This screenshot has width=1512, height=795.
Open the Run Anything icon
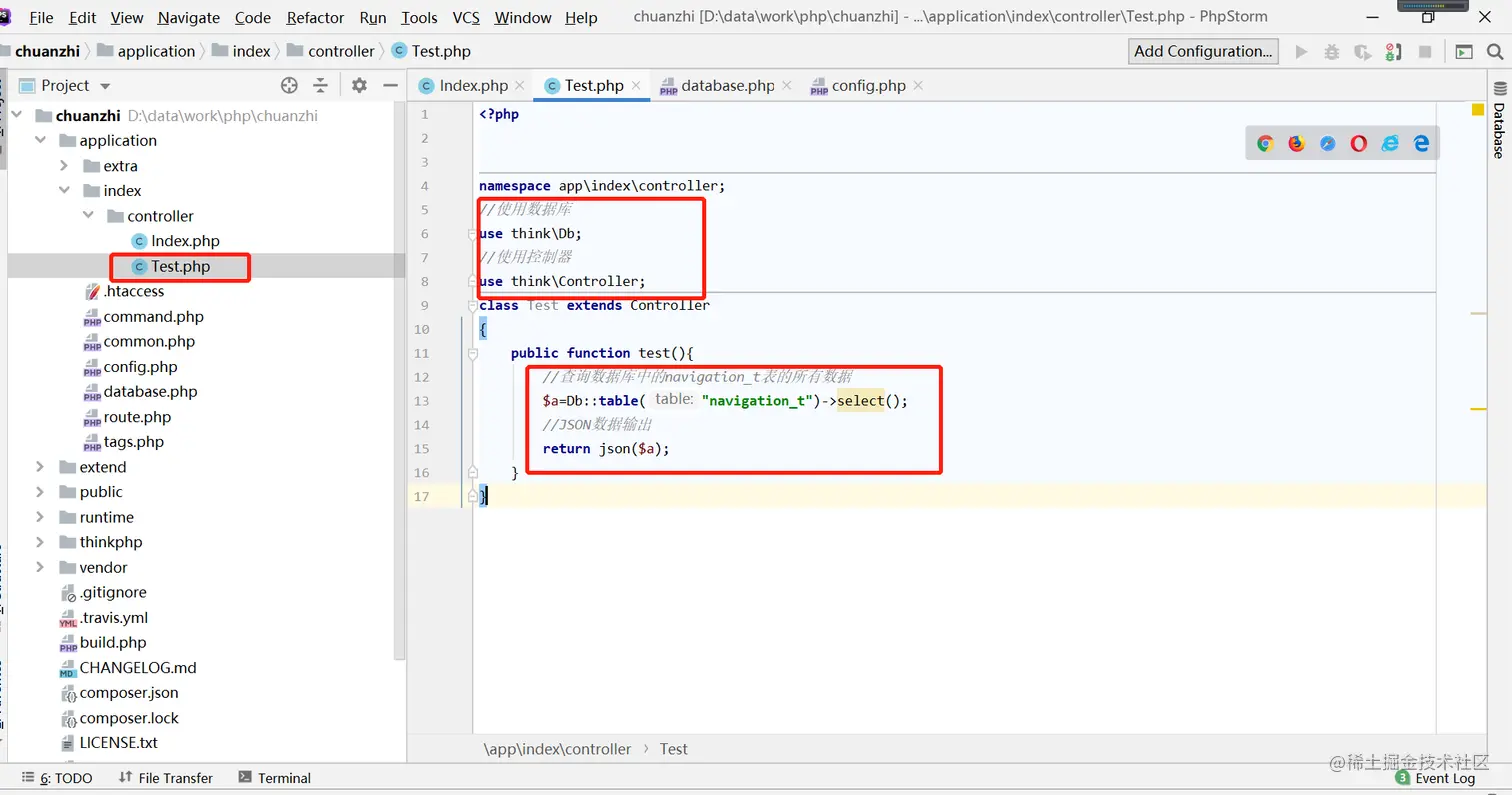[1464, 52]
